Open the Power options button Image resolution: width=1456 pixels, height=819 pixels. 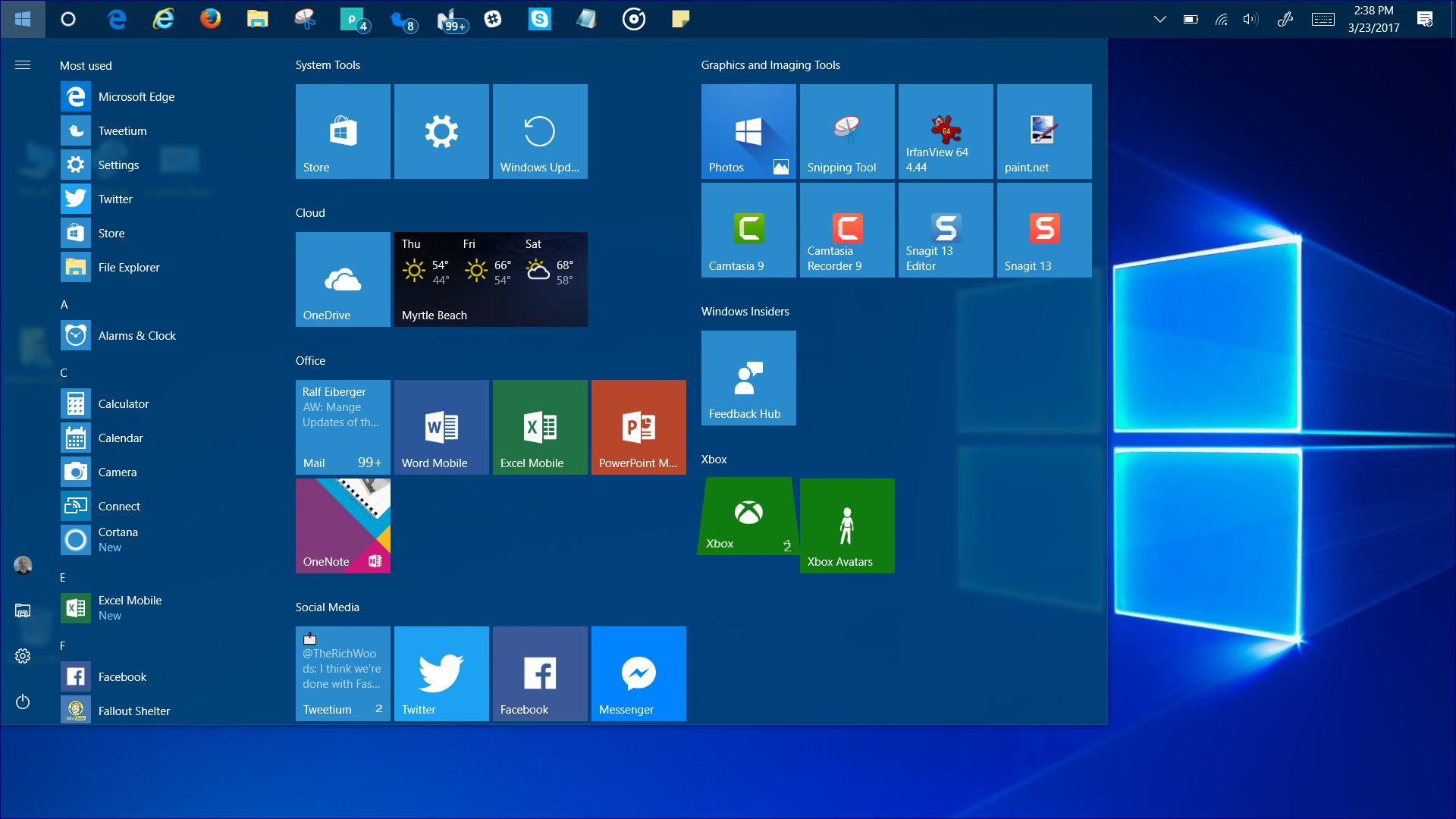[23, 701]
